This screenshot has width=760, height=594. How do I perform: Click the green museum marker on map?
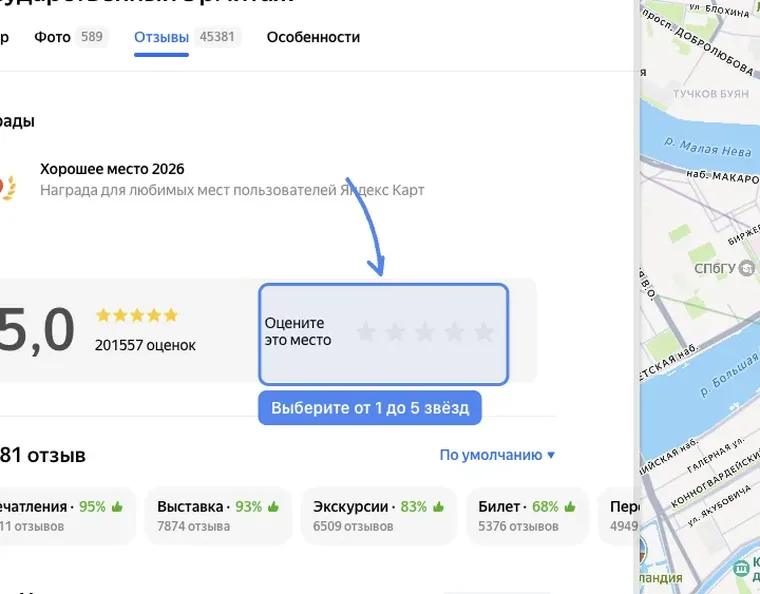point(741,568)
